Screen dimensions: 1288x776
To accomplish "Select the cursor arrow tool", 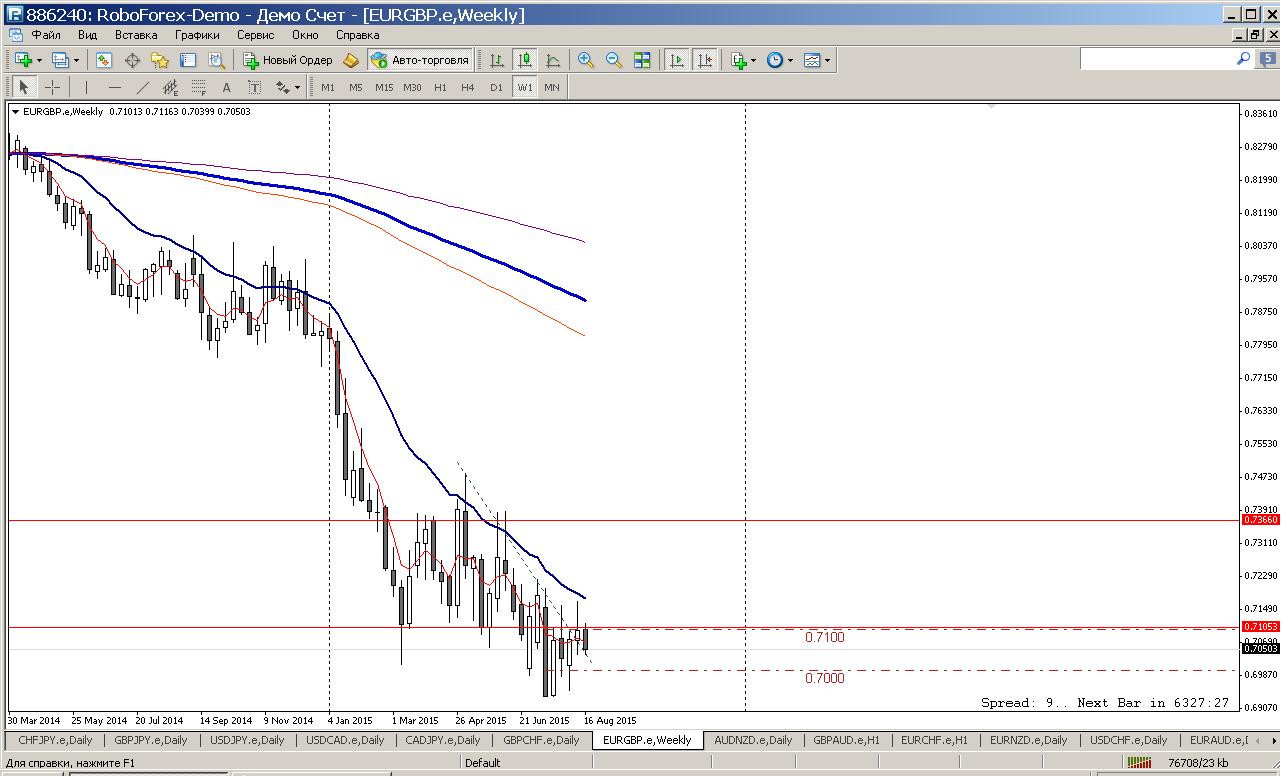I will 24,87.
